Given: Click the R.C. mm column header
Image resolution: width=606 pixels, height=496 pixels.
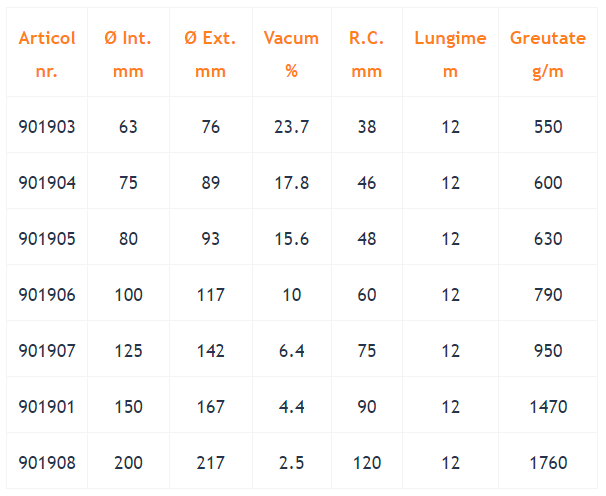Looking at the screenshot, I should [x=366, y=54].
